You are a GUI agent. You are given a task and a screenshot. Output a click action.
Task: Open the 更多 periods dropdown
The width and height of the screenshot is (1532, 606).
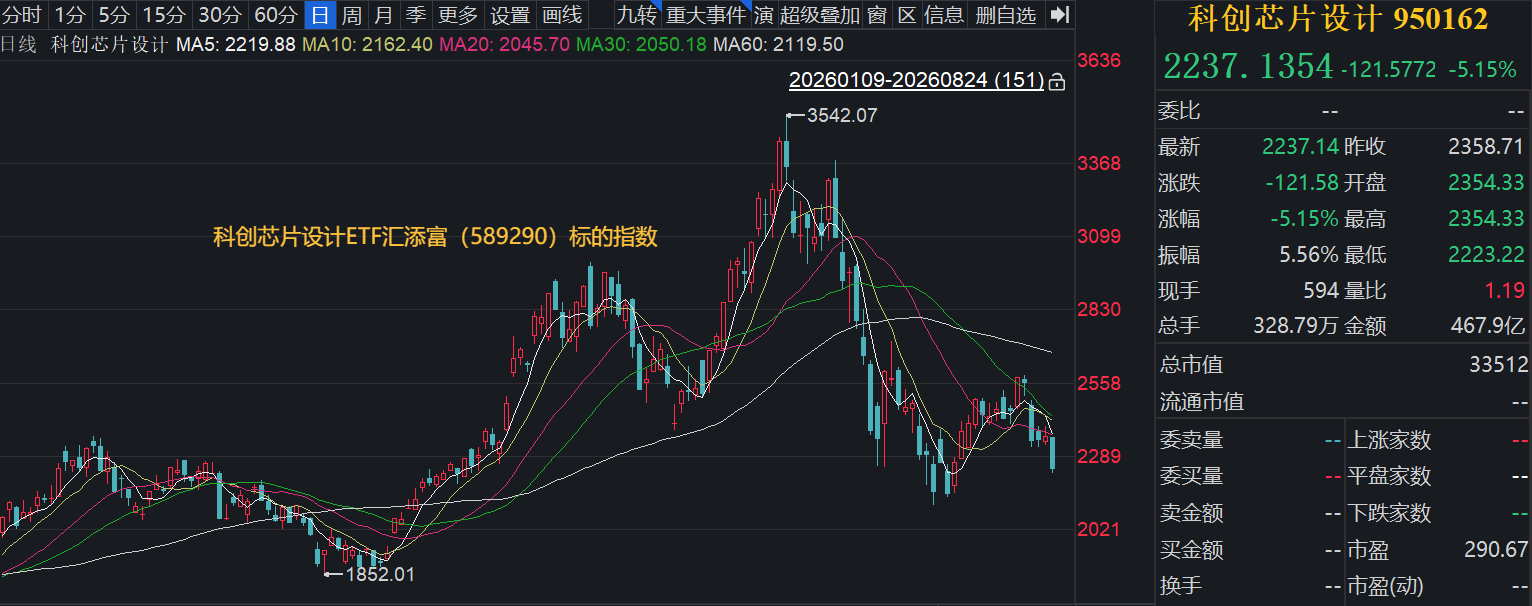click(458, 15)
